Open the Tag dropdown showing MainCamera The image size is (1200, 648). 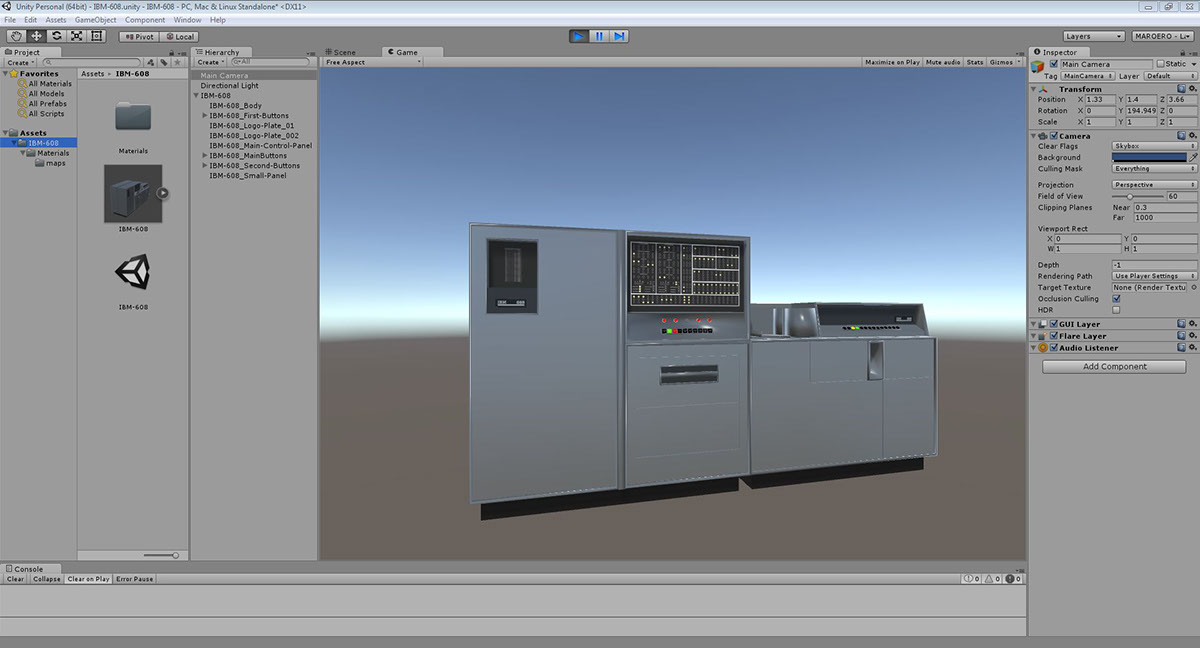pyautogui.click(x=1086, y=76)
